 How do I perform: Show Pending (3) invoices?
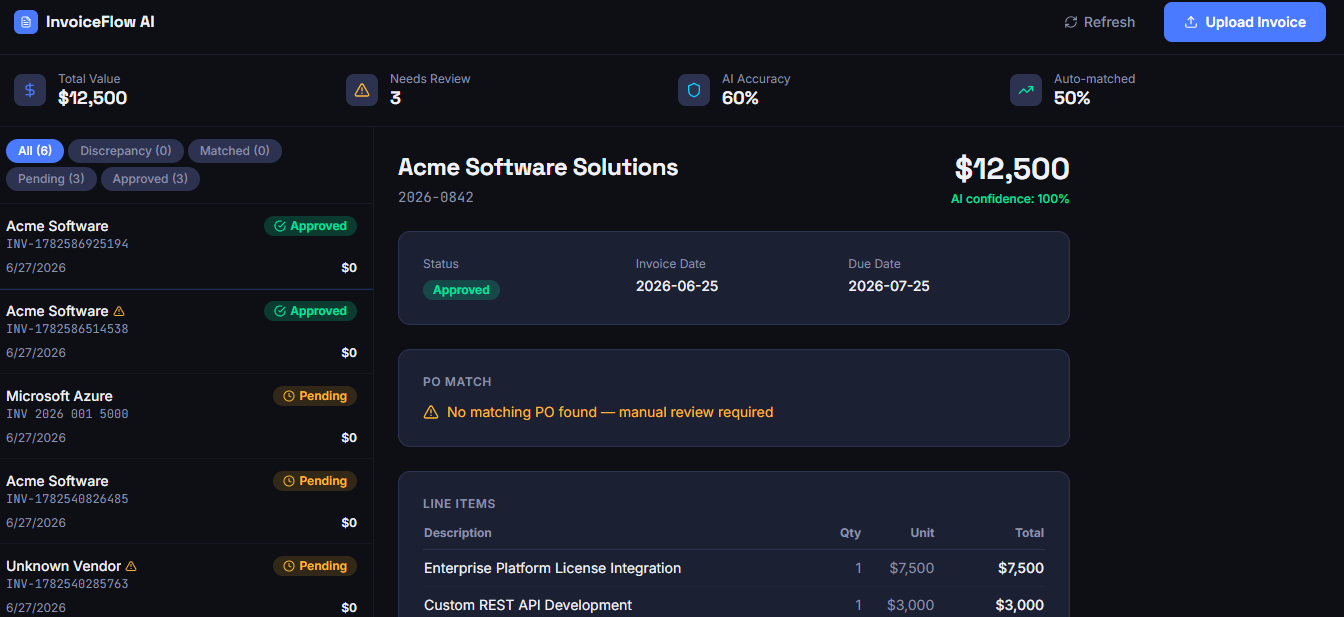[x=52, y=179]
